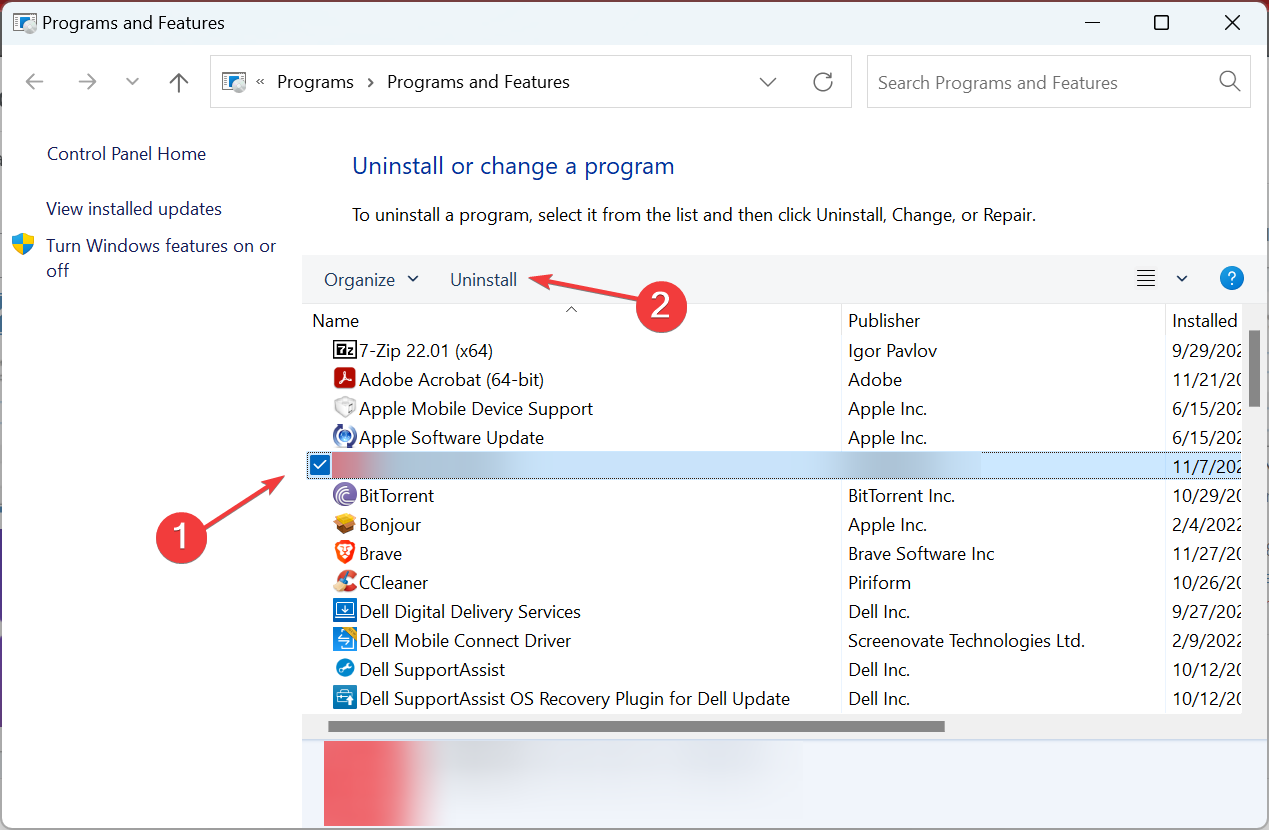
Task: Select the Brave program name
Action: 380,553
